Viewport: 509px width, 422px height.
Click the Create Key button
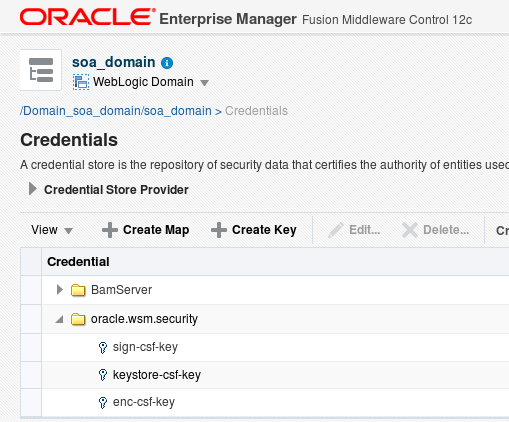pos(254,230)
